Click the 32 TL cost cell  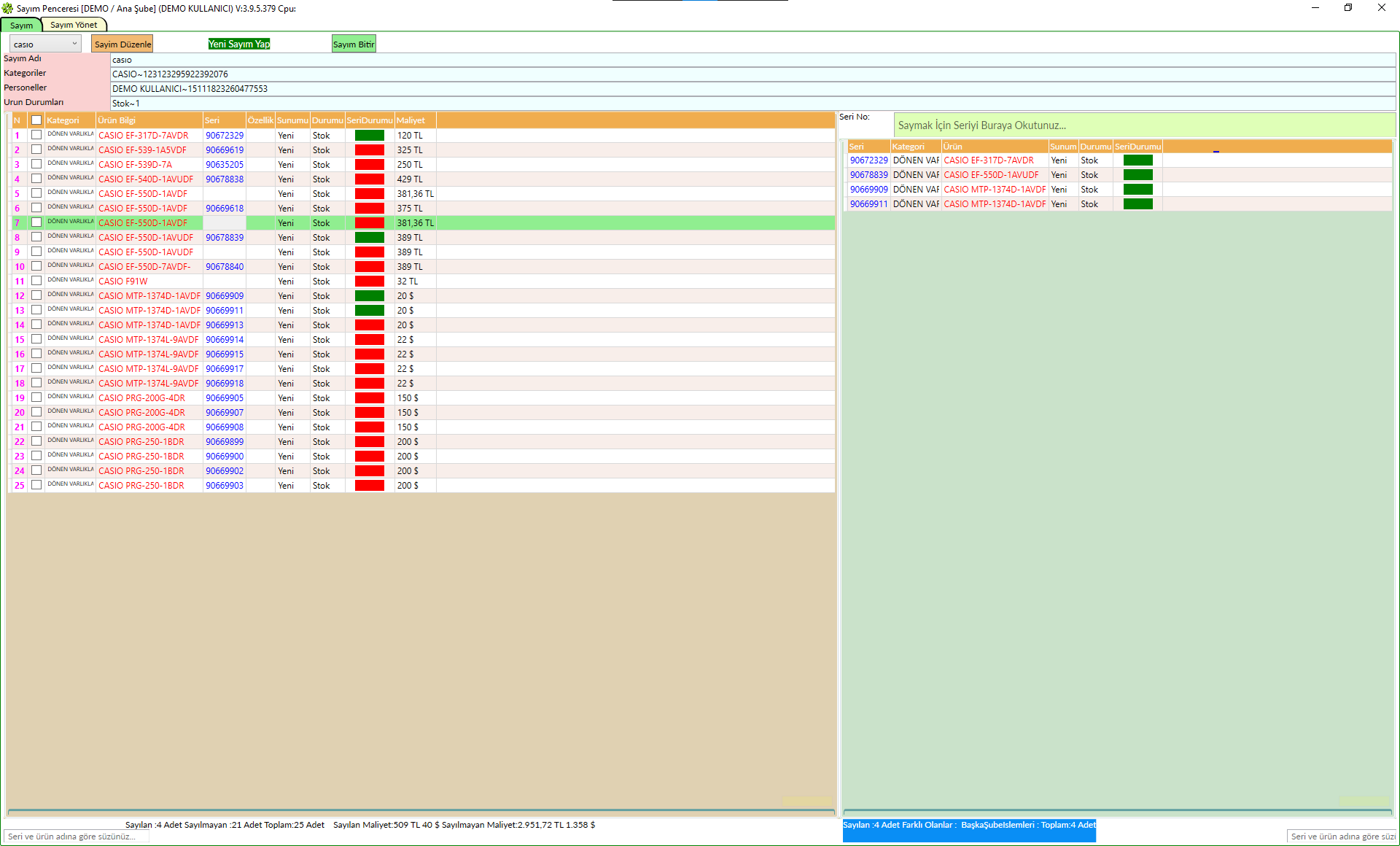[415, 282]
